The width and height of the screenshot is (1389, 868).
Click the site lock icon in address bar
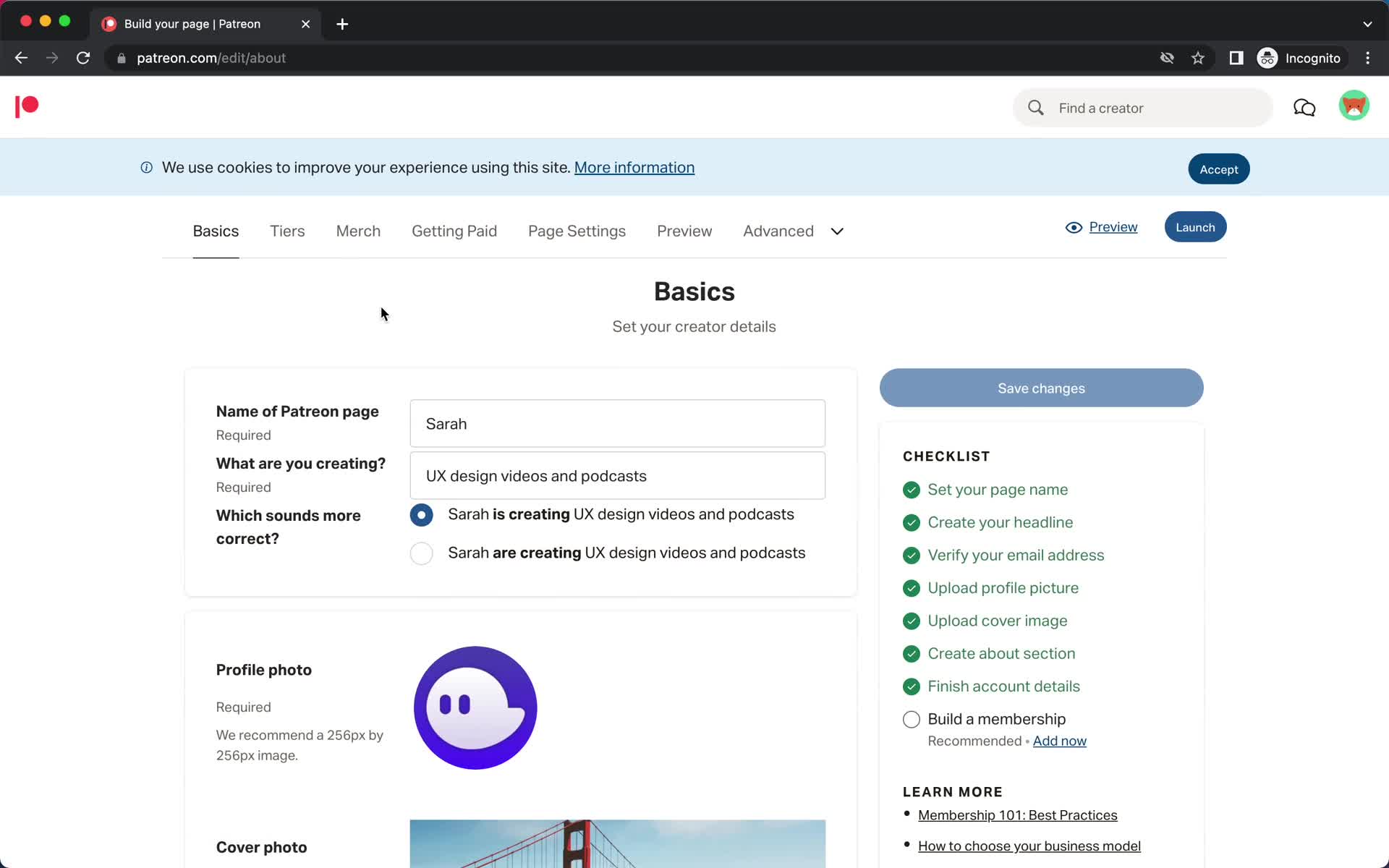[x=122, y=58]
